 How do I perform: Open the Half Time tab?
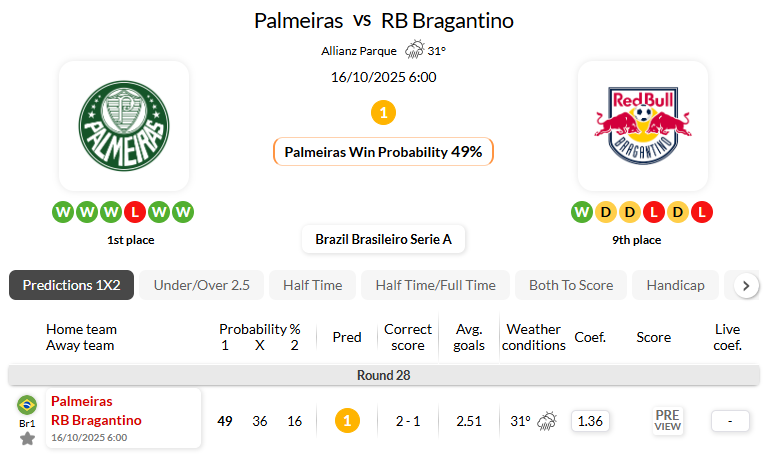(x=312, y=285)
